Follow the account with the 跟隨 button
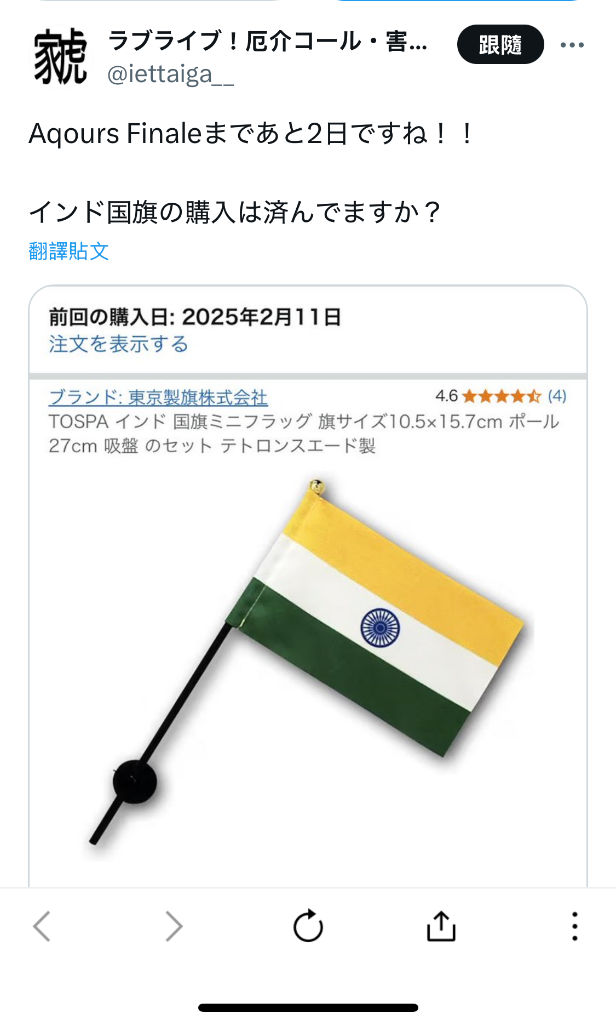Image resolution: width=616 pixels, height=1024 pixels. tap(500, 44)
